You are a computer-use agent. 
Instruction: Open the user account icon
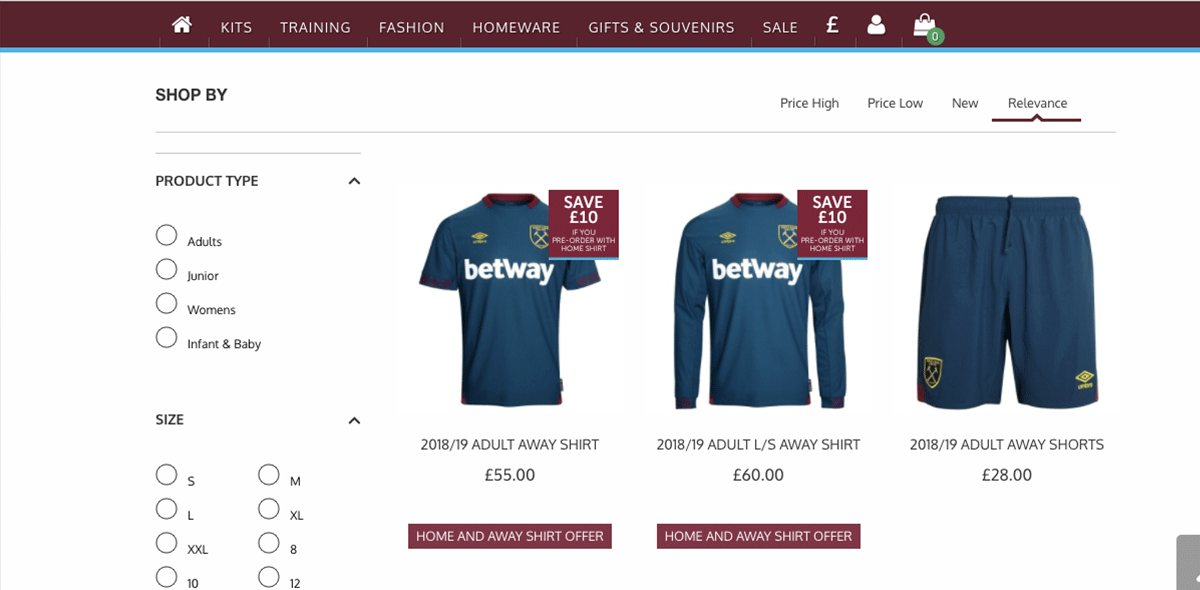(x=876, y=26)
